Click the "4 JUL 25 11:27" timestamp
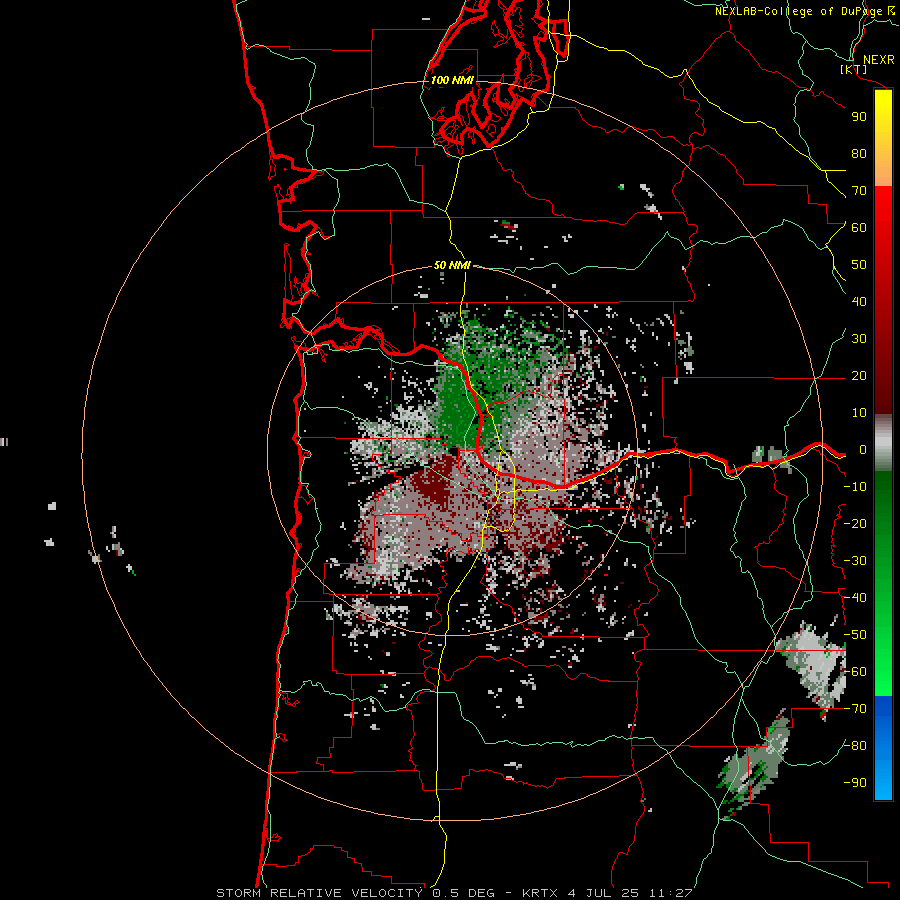The image size is (900, 900). [630, 893]
